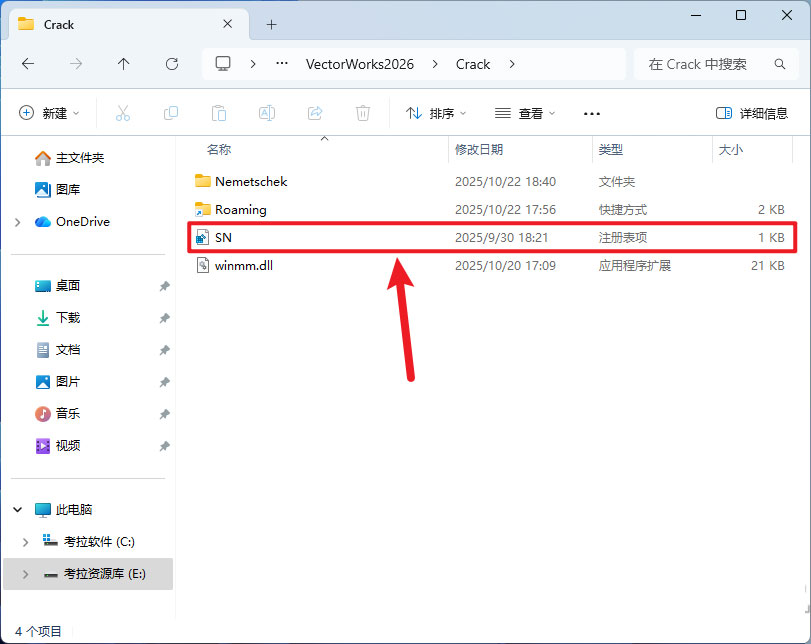This screenshot has width=811, height=644.
Task: Click the search magnifier icon
Action: pos(780,64)
